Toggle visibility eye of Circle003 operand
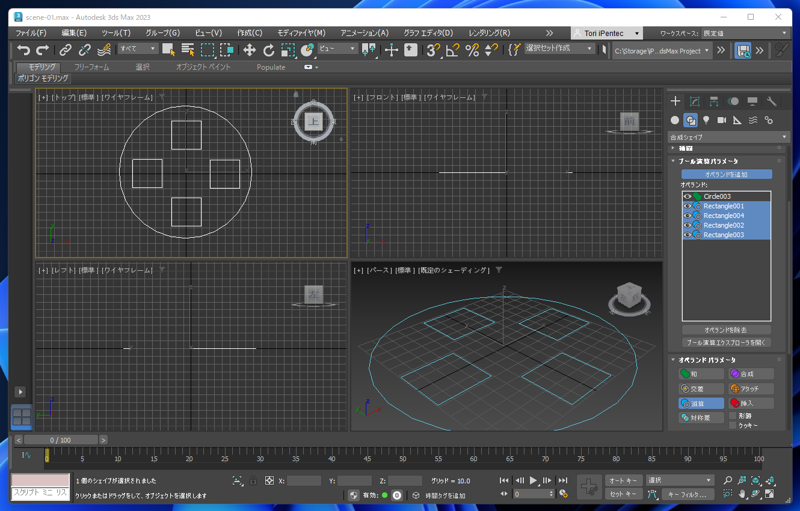 [687, 196]
